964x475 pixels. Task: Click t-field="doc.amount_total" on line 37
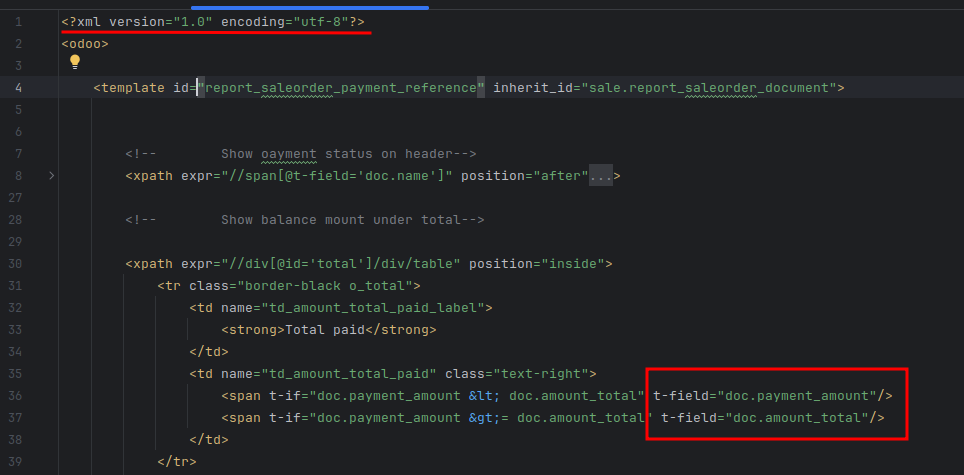pos(765,418)
